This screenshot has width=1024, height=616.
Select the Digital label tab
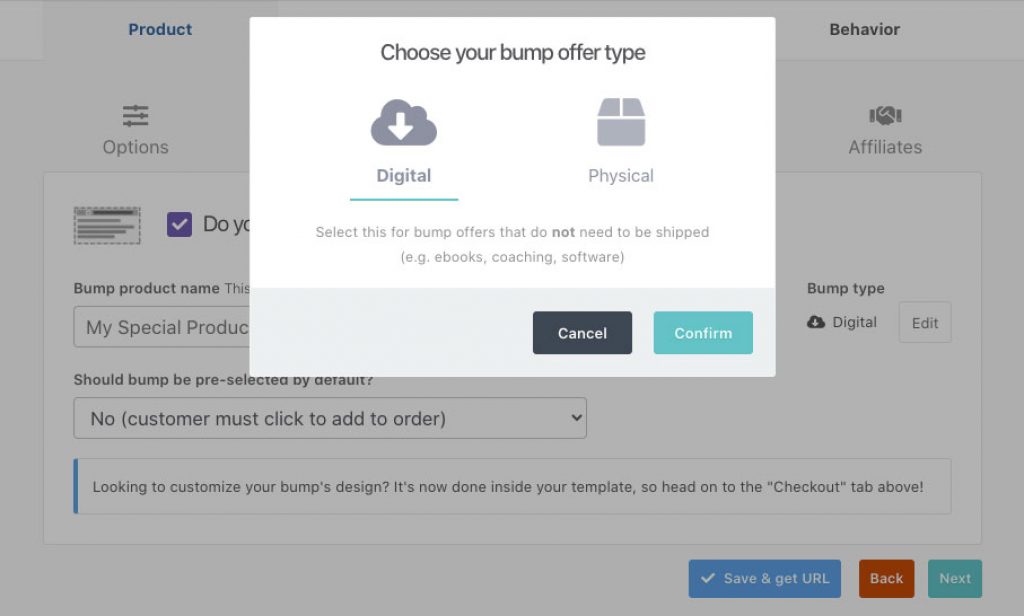pos(404,176)
